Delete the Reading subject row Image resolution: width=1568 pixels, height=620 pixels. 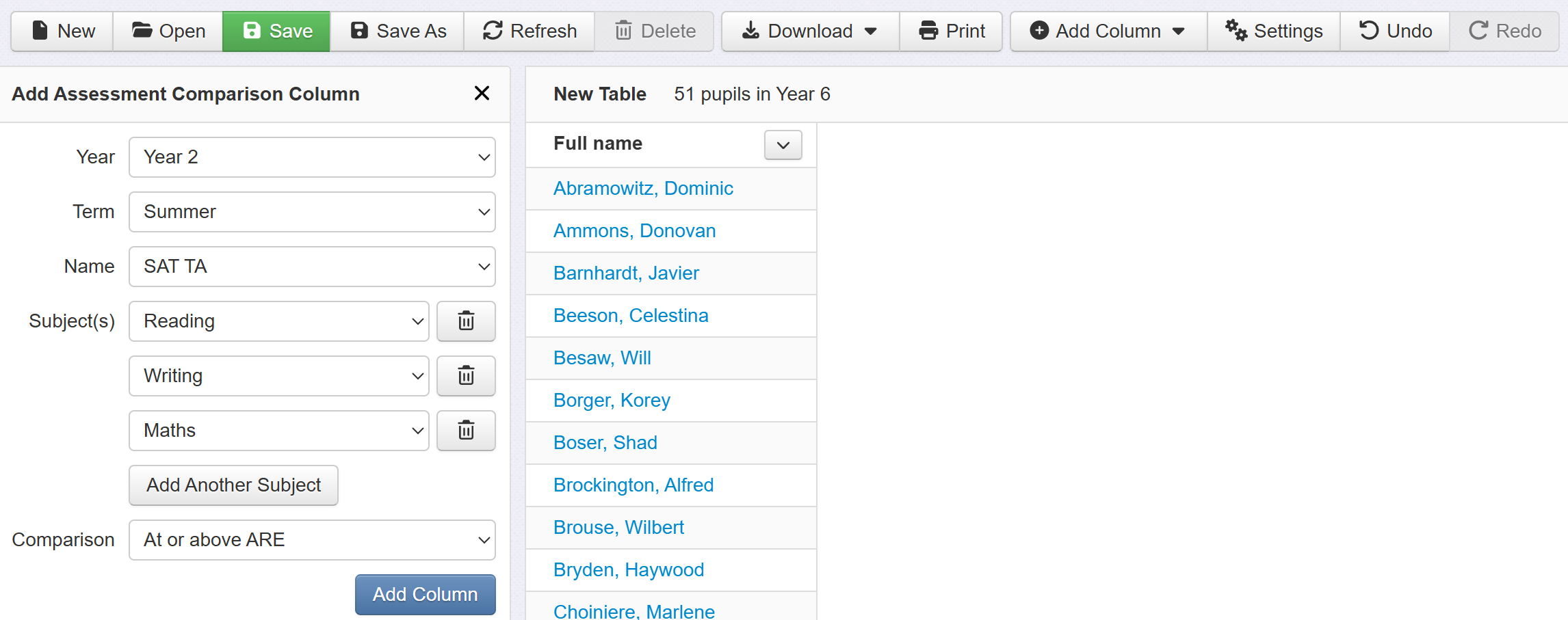tap(466, 321)
